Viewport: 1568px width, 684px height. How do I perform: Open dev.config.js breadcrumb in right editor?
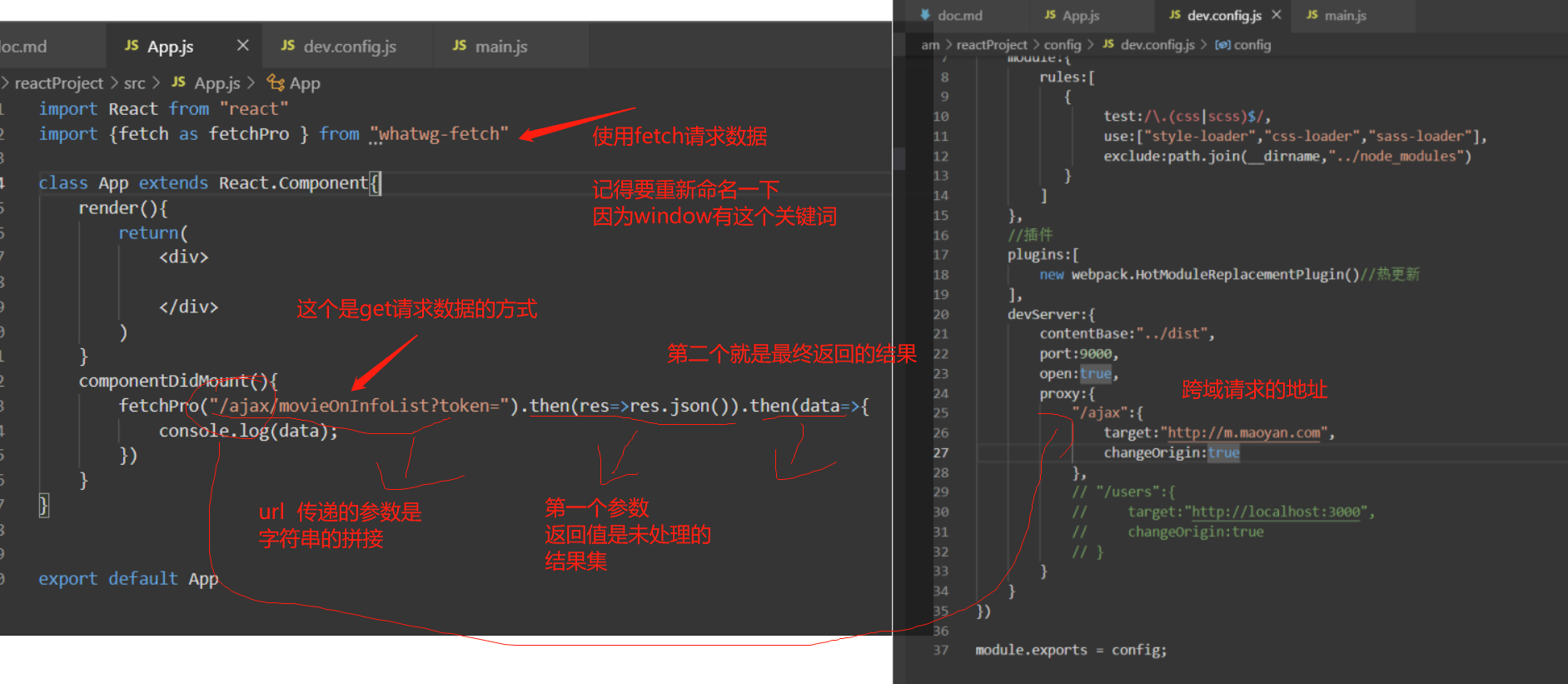pos(1157,45)
